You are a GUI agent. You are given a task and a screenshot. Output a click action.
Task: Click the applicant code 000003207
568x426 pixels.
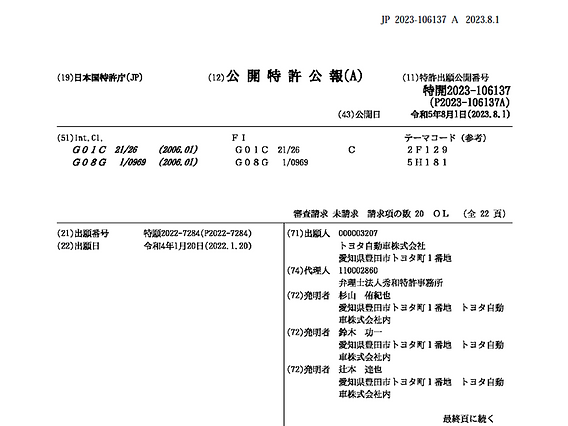[x=358, y=234]
